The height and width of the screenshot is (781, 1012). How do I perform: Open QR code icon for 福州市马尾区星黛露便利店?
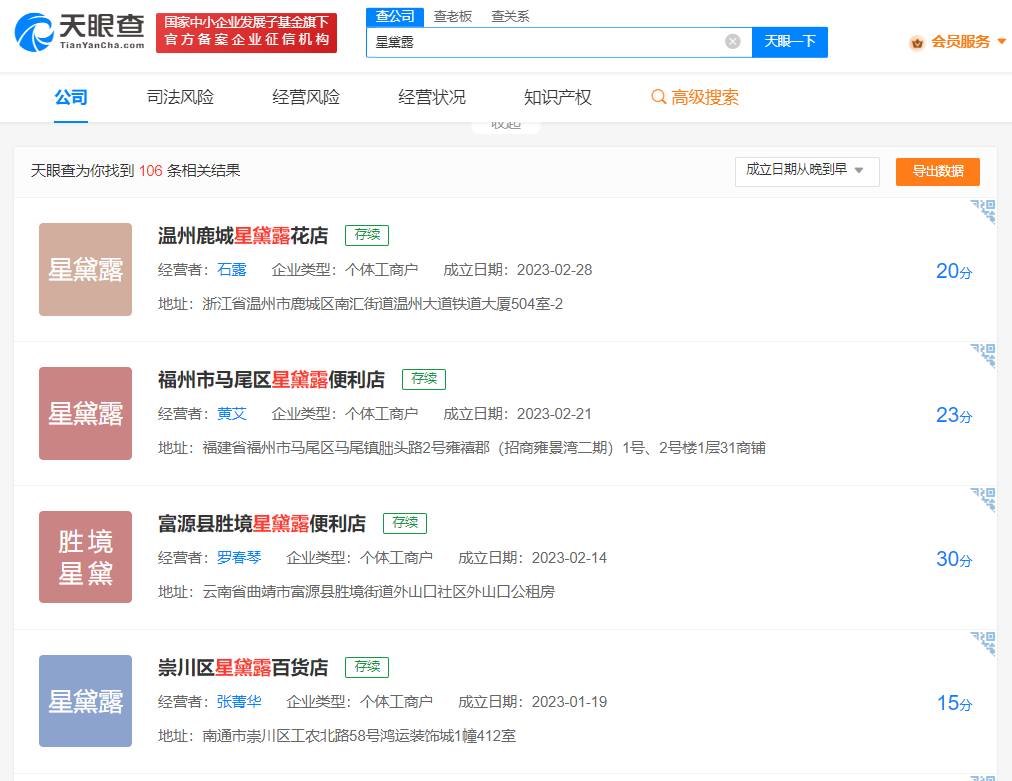click(x=984, y=356)
